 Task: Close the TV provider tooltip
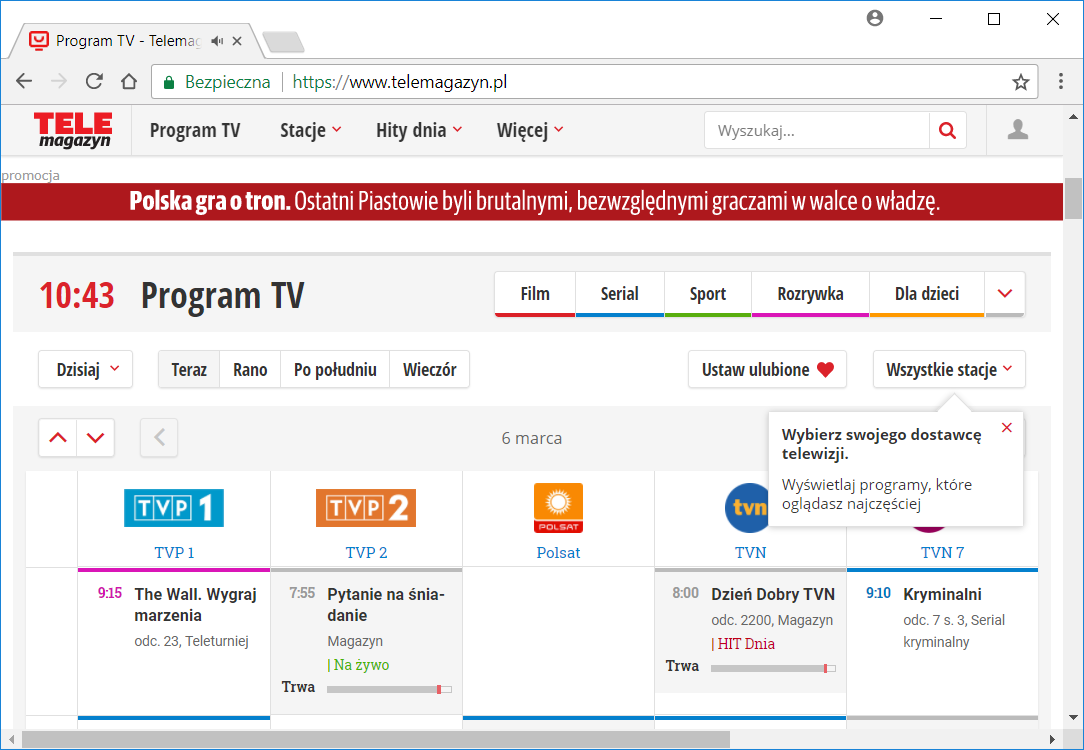click(1007, 428)
